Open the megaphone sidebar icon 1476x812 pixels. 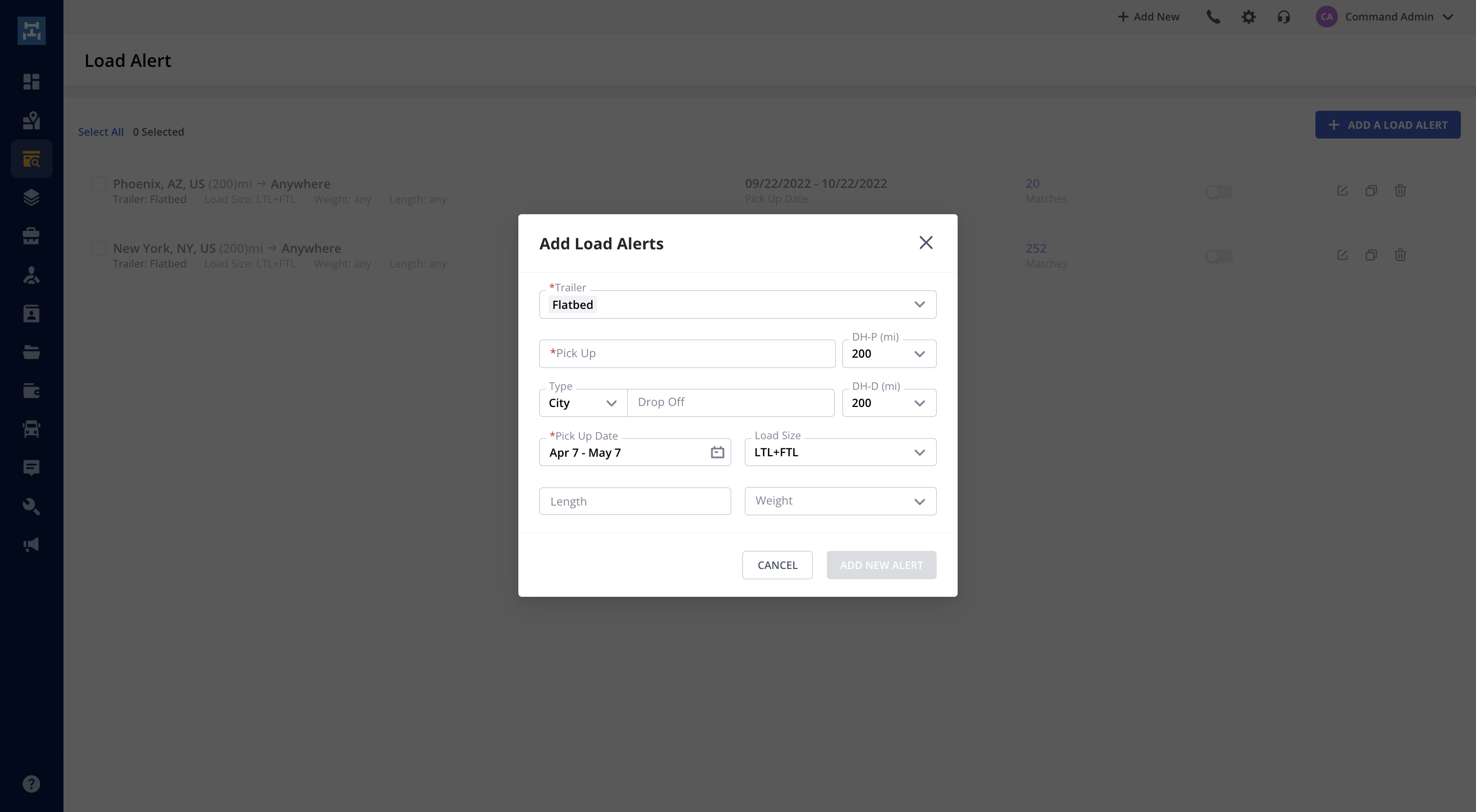pyautogui.click(x=32, y=545)
